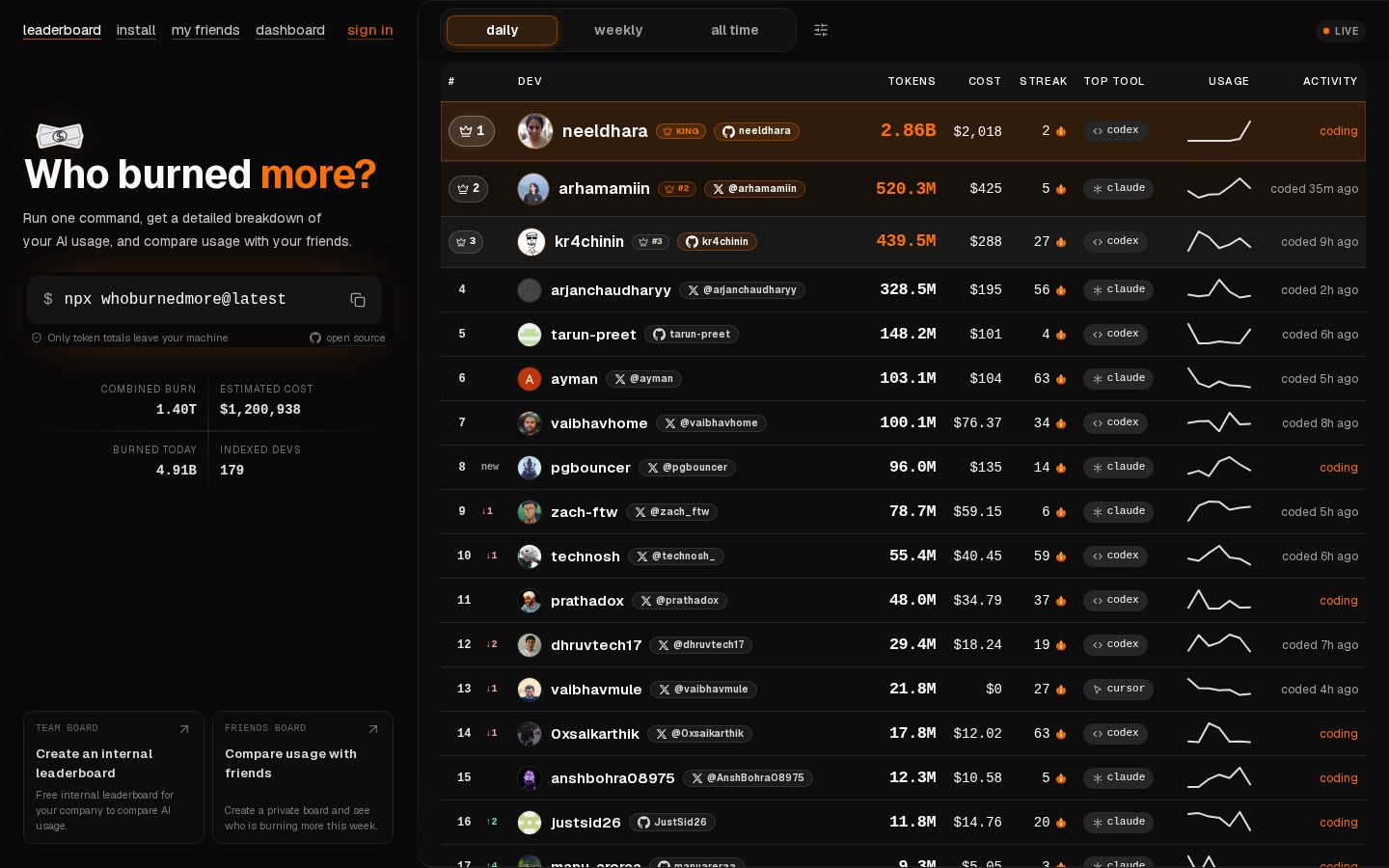The image size is (1389, 868).
Task: Click the money bill logo icon
Action: [60, 136]
